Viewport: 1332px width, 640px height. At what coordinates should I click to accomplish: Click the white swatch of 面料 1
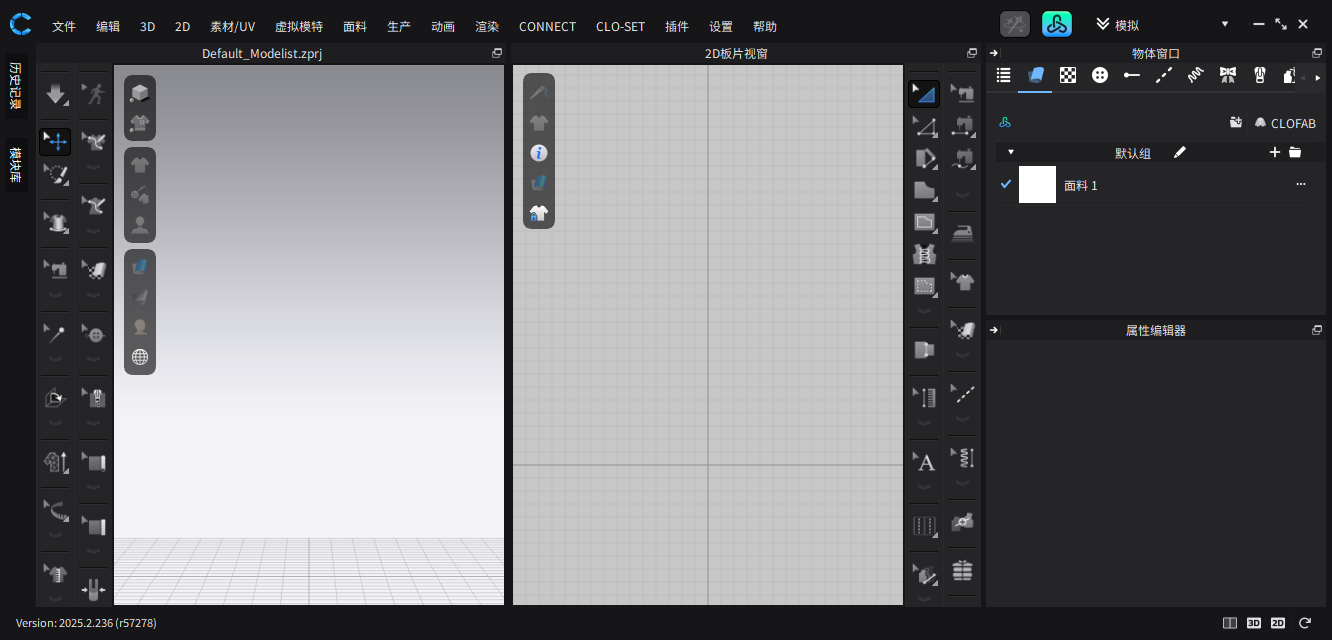[1037, 184]
